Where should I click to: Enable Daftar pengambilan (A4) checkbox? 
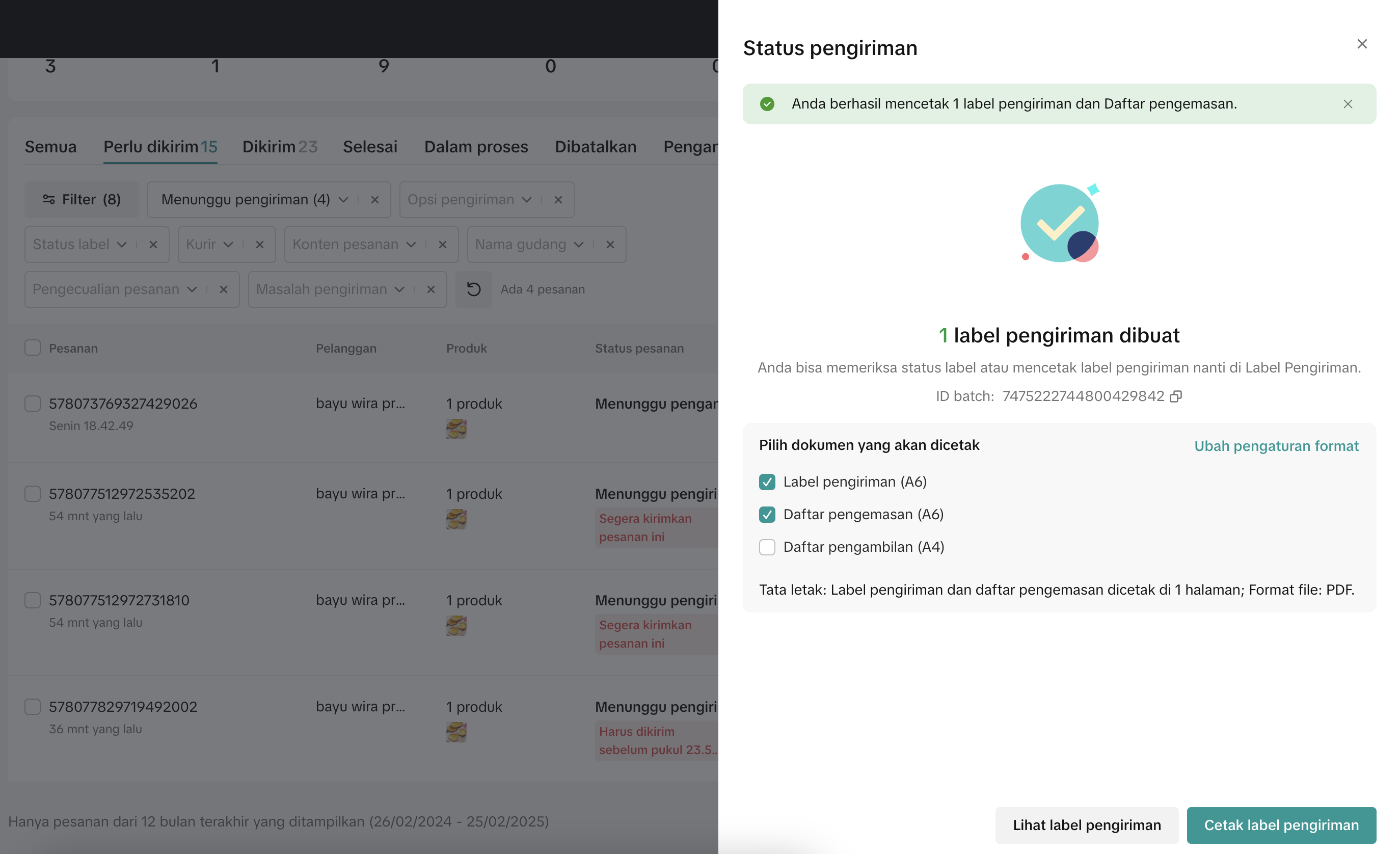point(766,547)
